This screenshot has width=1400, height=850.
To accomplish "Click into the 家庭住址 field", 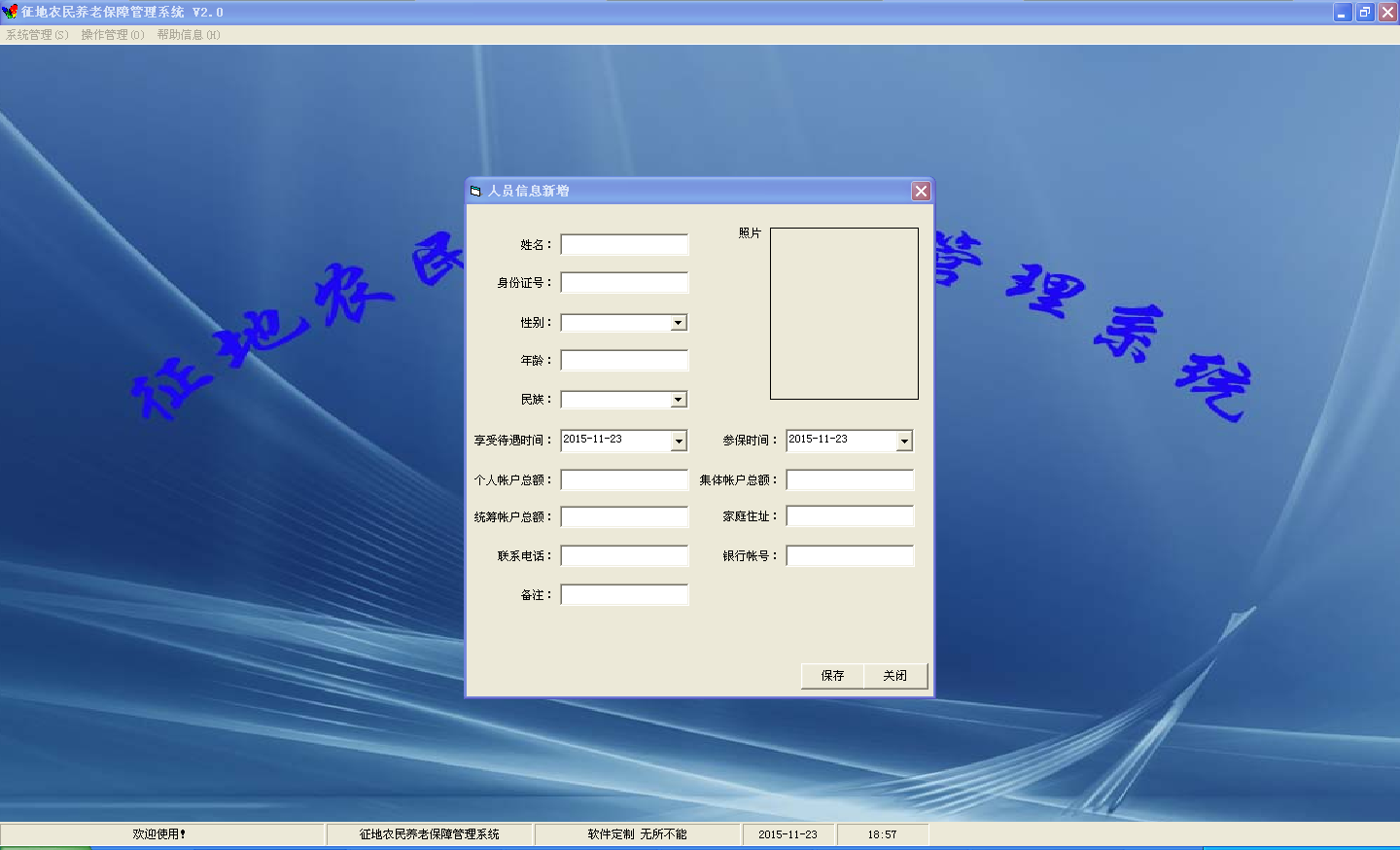I will point(850,516).
